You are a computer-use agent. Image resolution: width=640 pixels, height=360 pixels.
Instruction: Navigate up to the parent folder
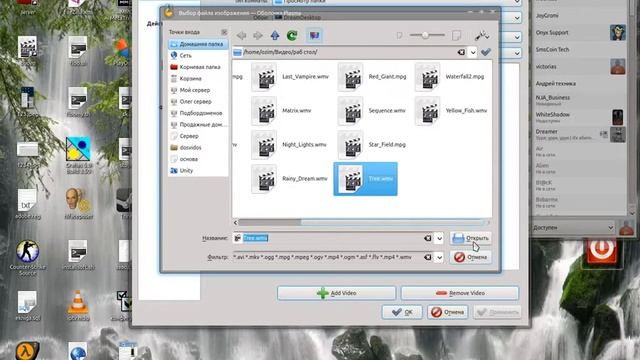click(275, 36)
